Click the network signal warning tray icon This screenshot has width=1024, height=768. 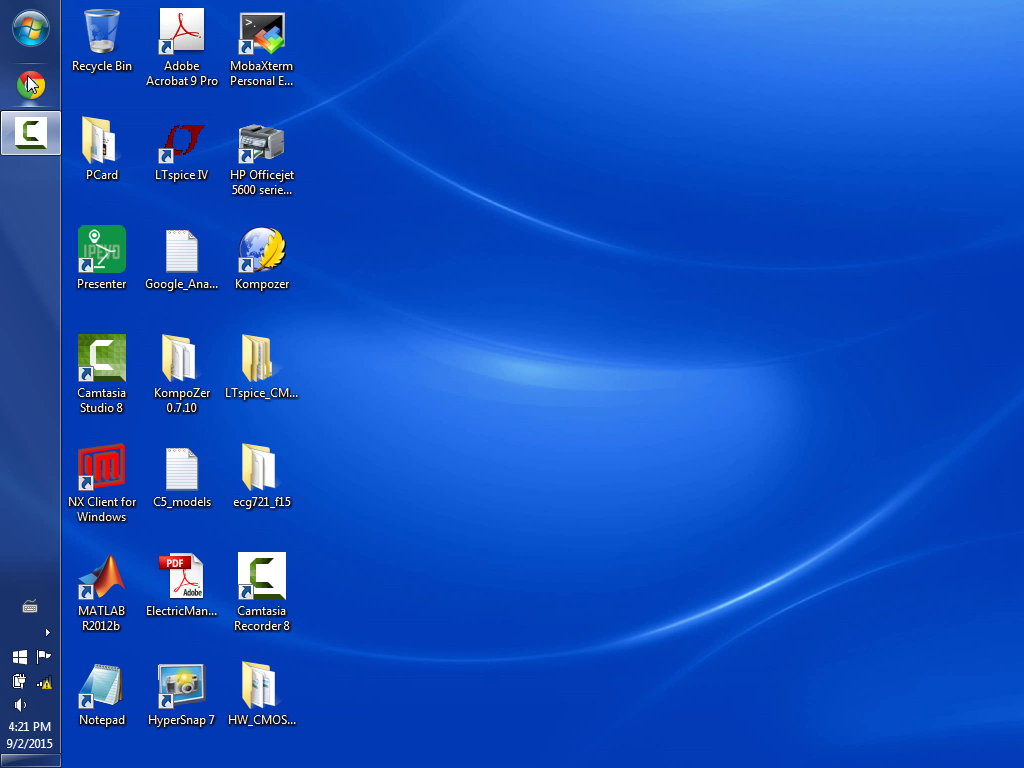pyautogui.click(x=44, y=682)
